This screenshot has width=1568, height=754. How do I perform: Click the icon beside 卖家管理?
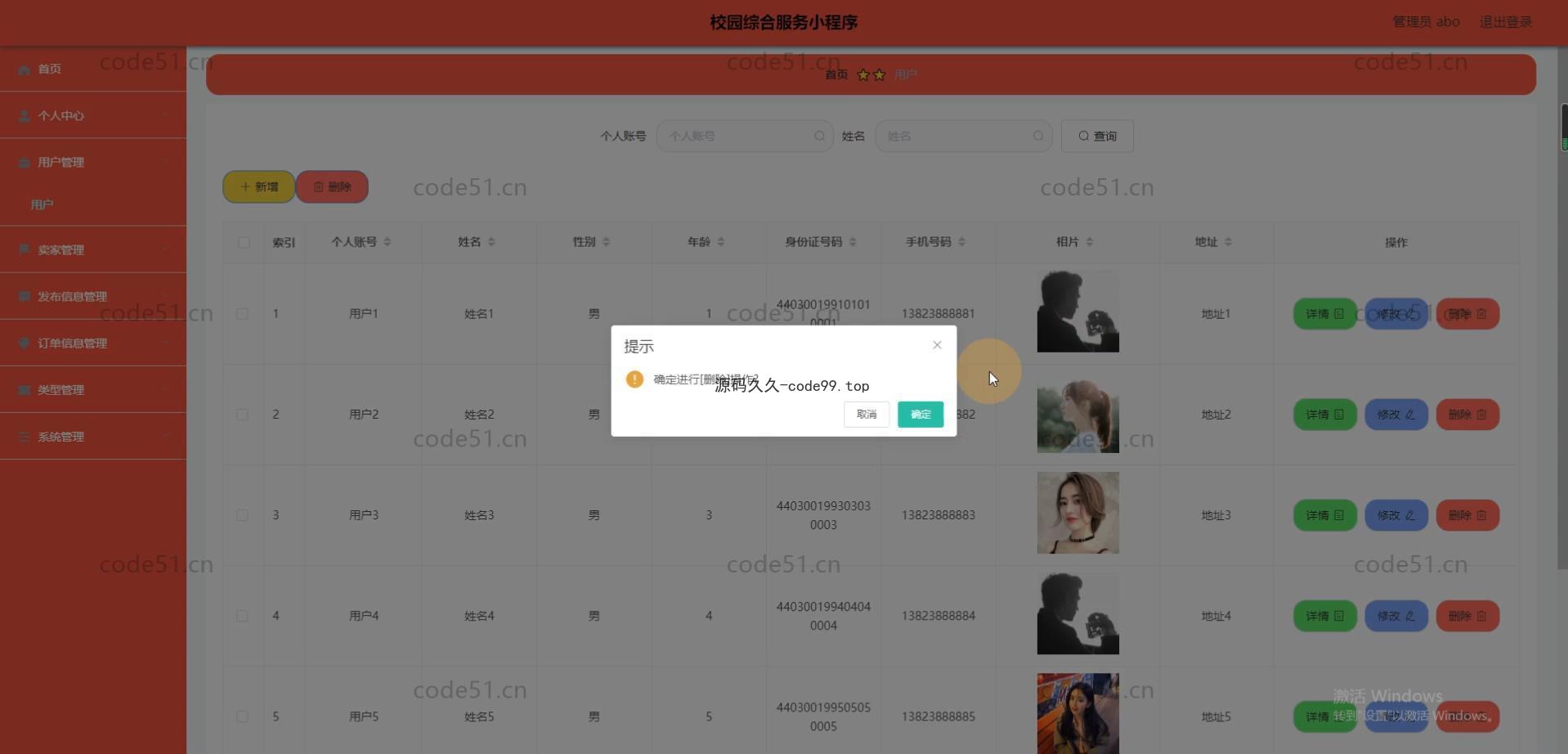24,249
